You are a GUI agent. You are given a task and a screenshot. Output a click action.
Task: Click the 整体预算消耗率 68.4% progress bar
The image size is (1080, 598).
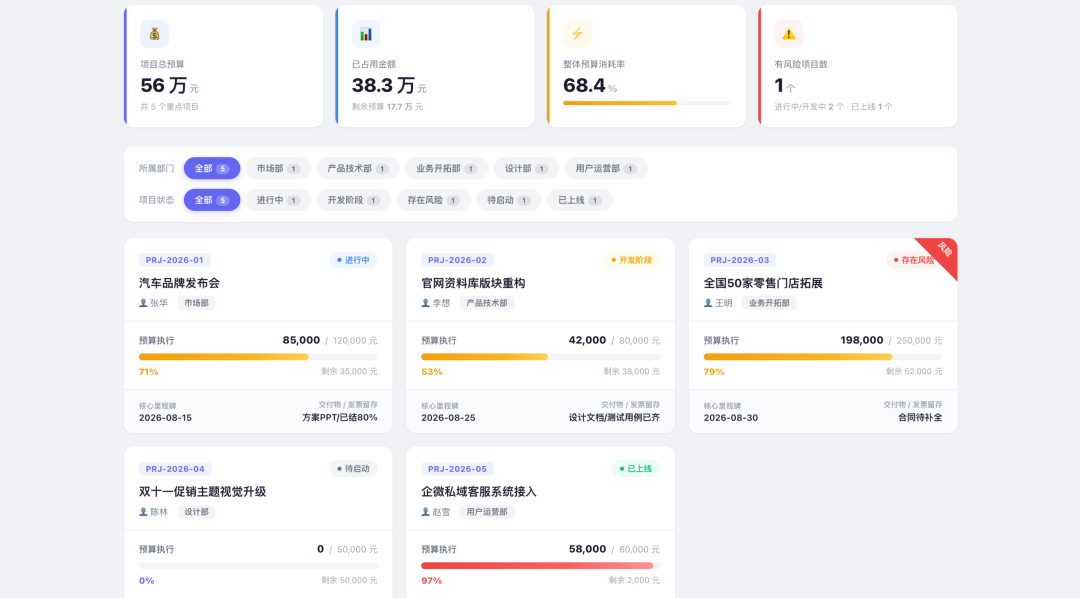point(646,103)
